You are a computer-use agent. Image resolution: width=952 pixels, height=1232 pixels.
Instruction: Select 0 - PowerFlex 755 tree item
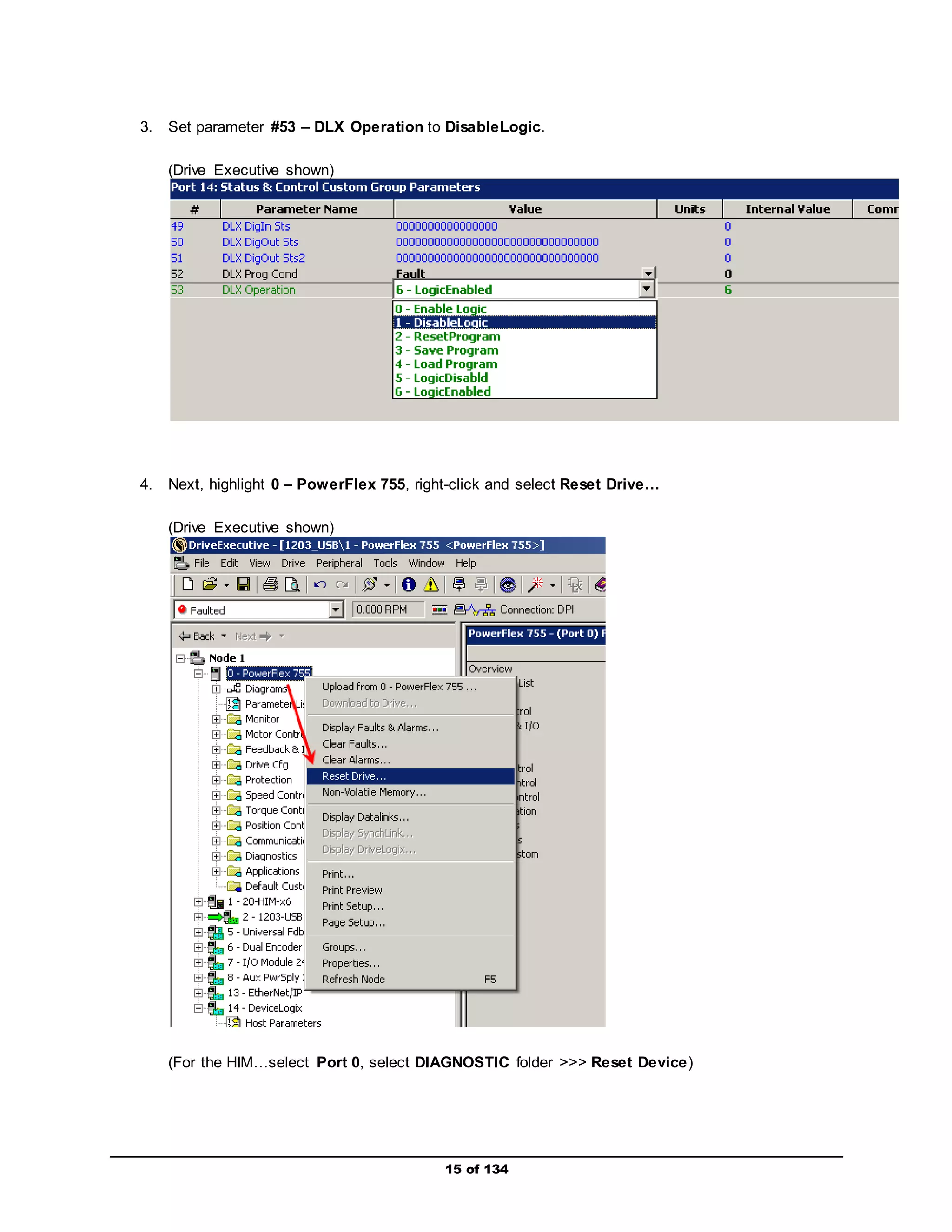[x=269, y=673]
